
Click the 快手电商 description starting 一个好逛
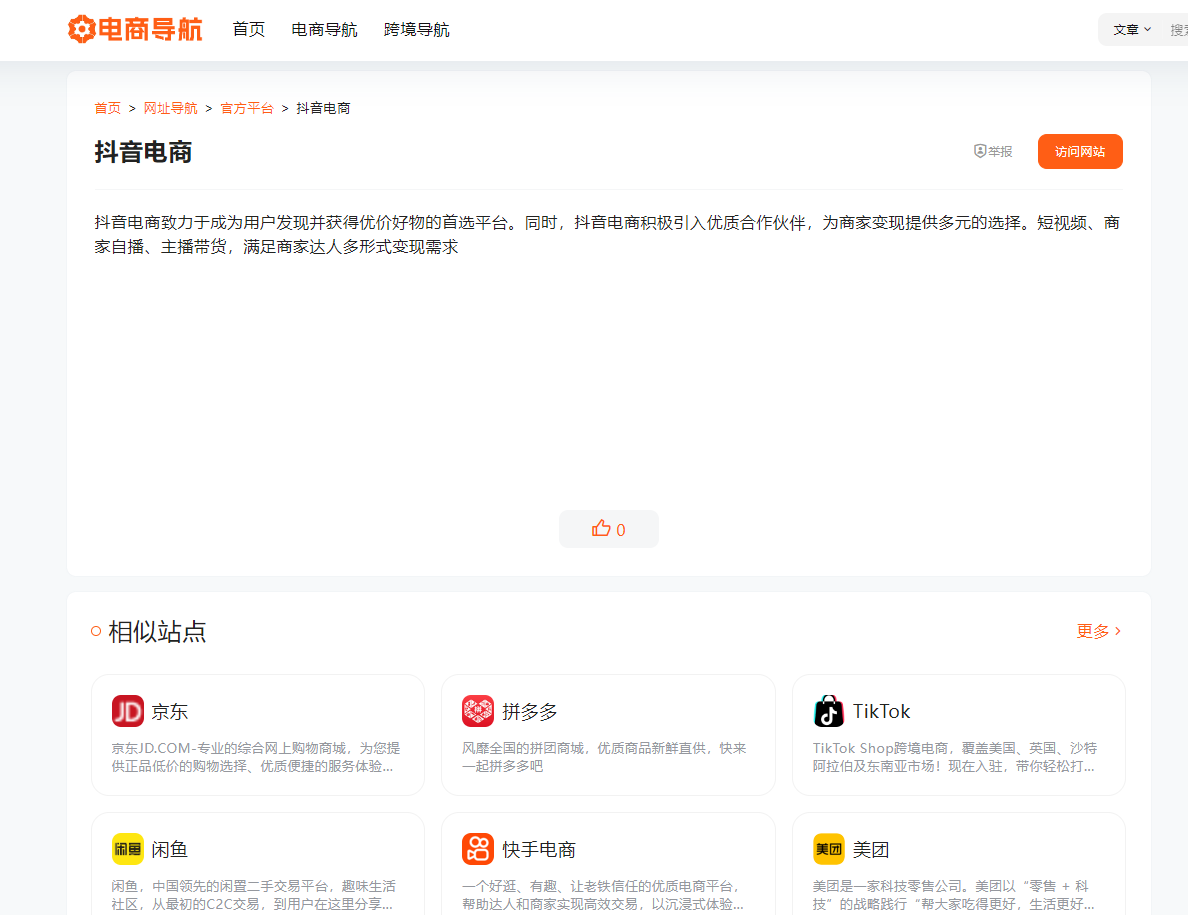coord(602,895)
